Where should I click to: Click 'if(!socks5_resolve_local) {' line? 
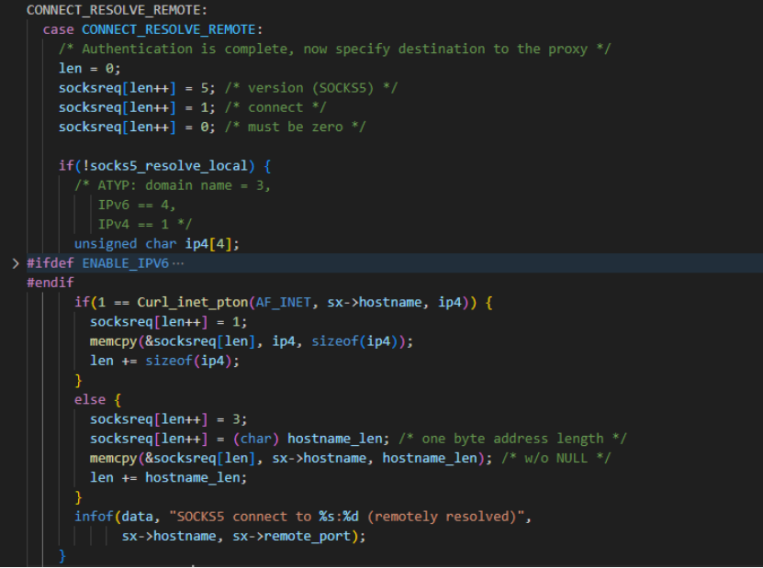pyautogui.click(x=165, y=166)
